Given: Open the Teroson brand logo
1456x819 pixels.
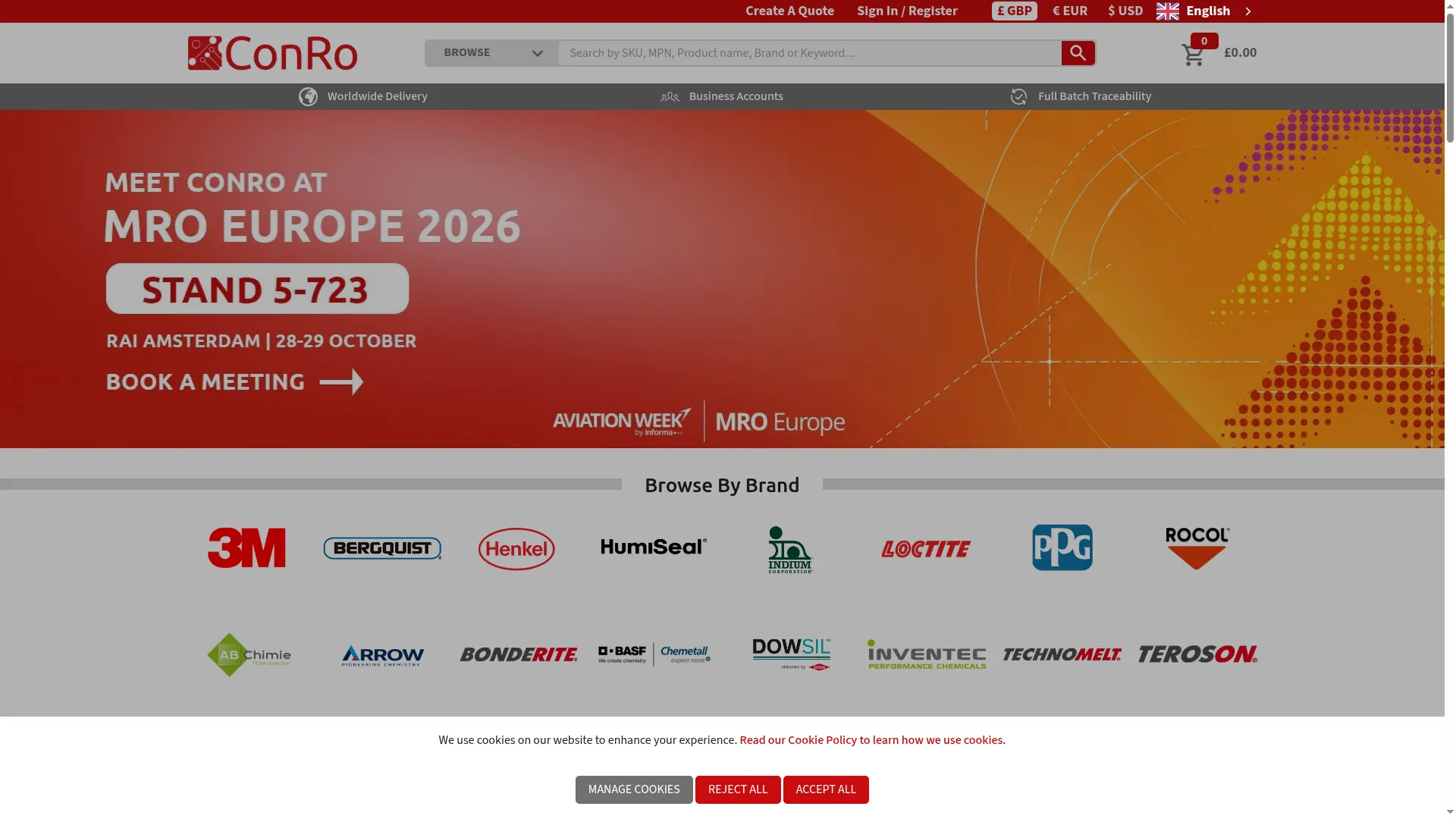Looking at the screenshot, I should (1197, 654).
